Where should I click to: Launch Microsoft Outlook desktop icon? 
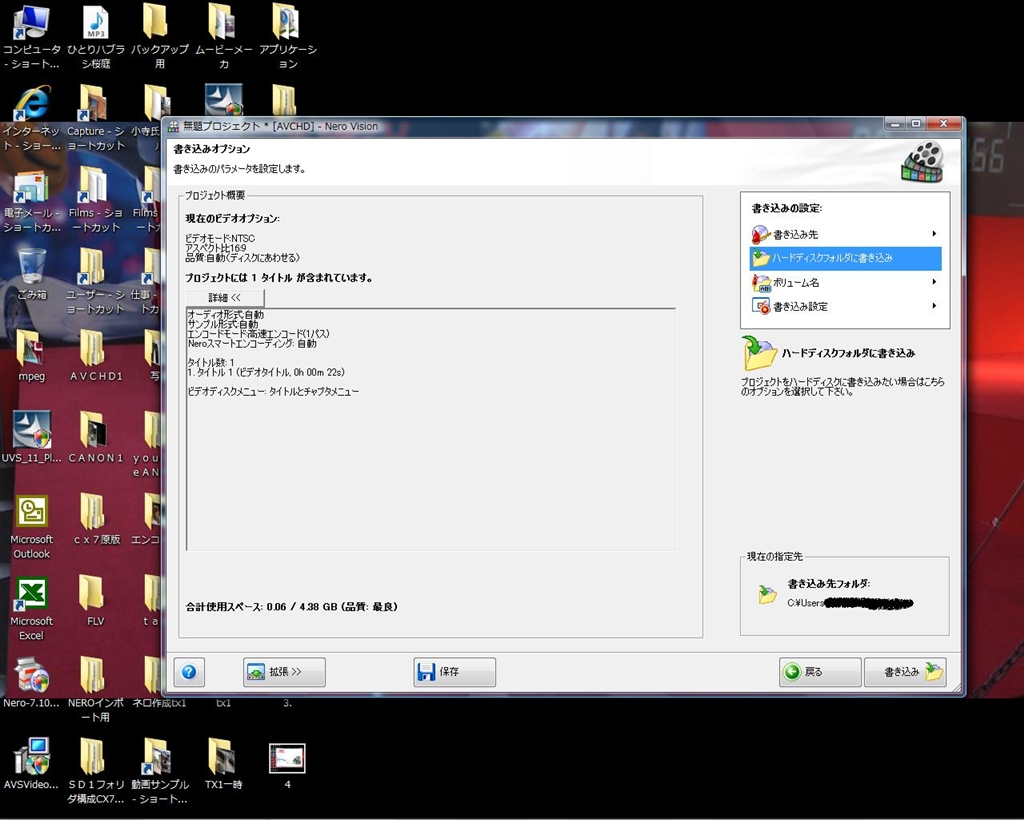[x=31, y=526]
